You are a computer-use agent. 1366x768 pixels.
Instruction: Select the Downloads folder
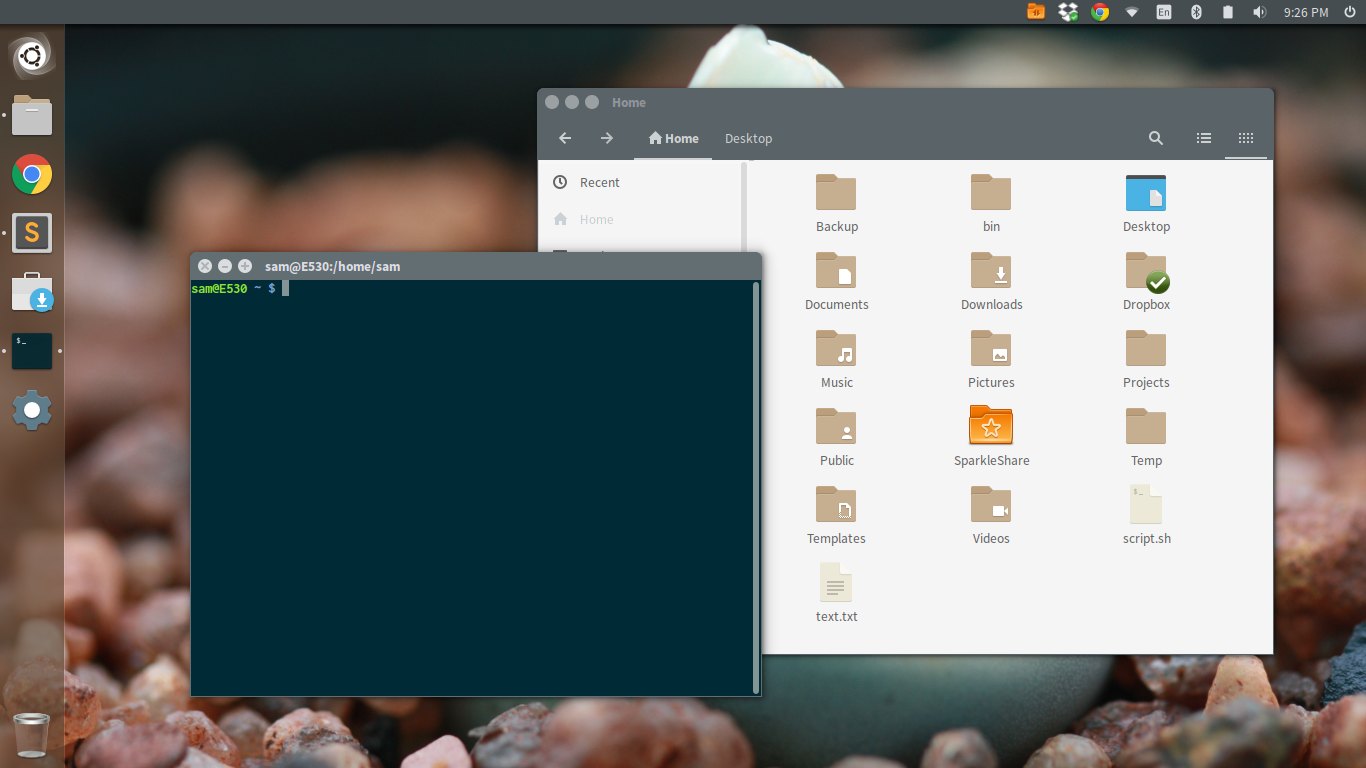point(991,271)
